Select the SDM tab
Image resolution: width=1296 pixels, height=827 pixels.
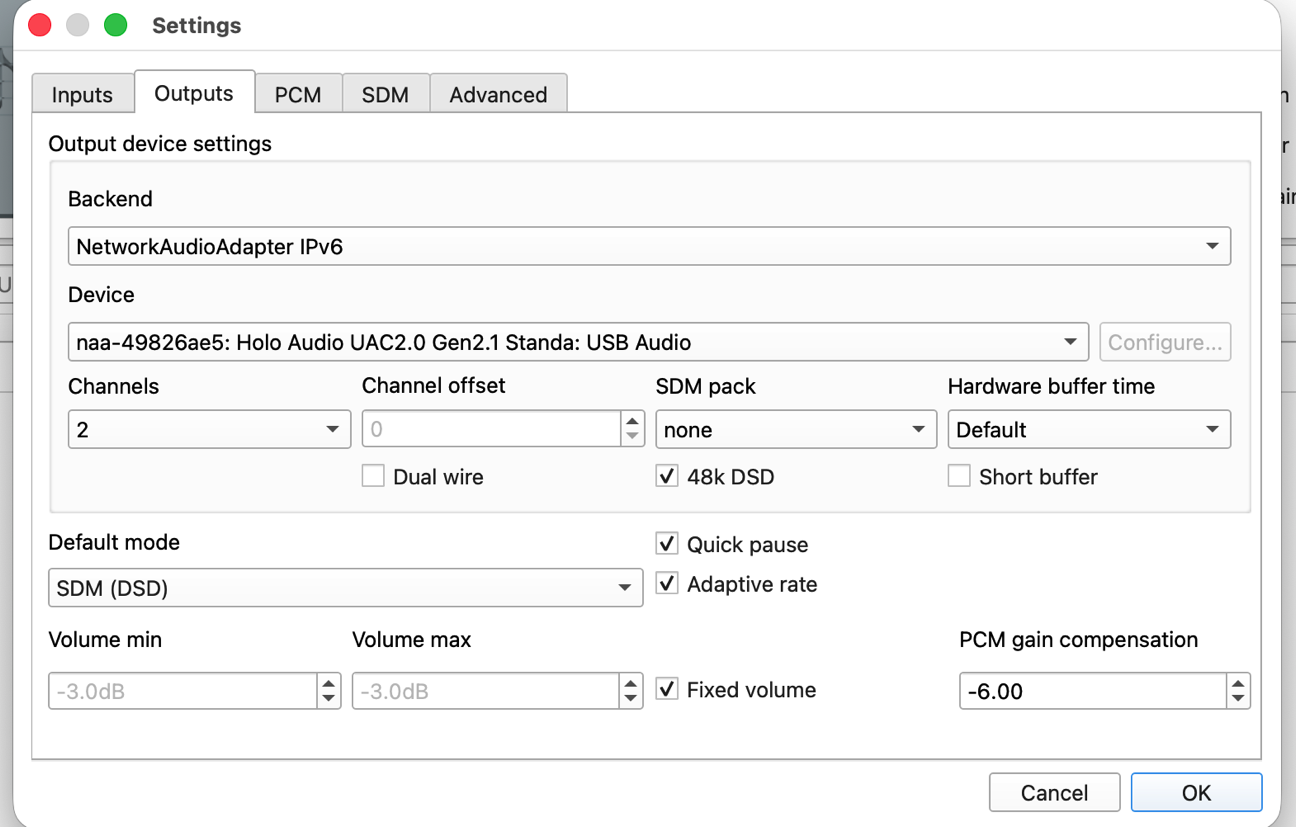tap(385, 95)
